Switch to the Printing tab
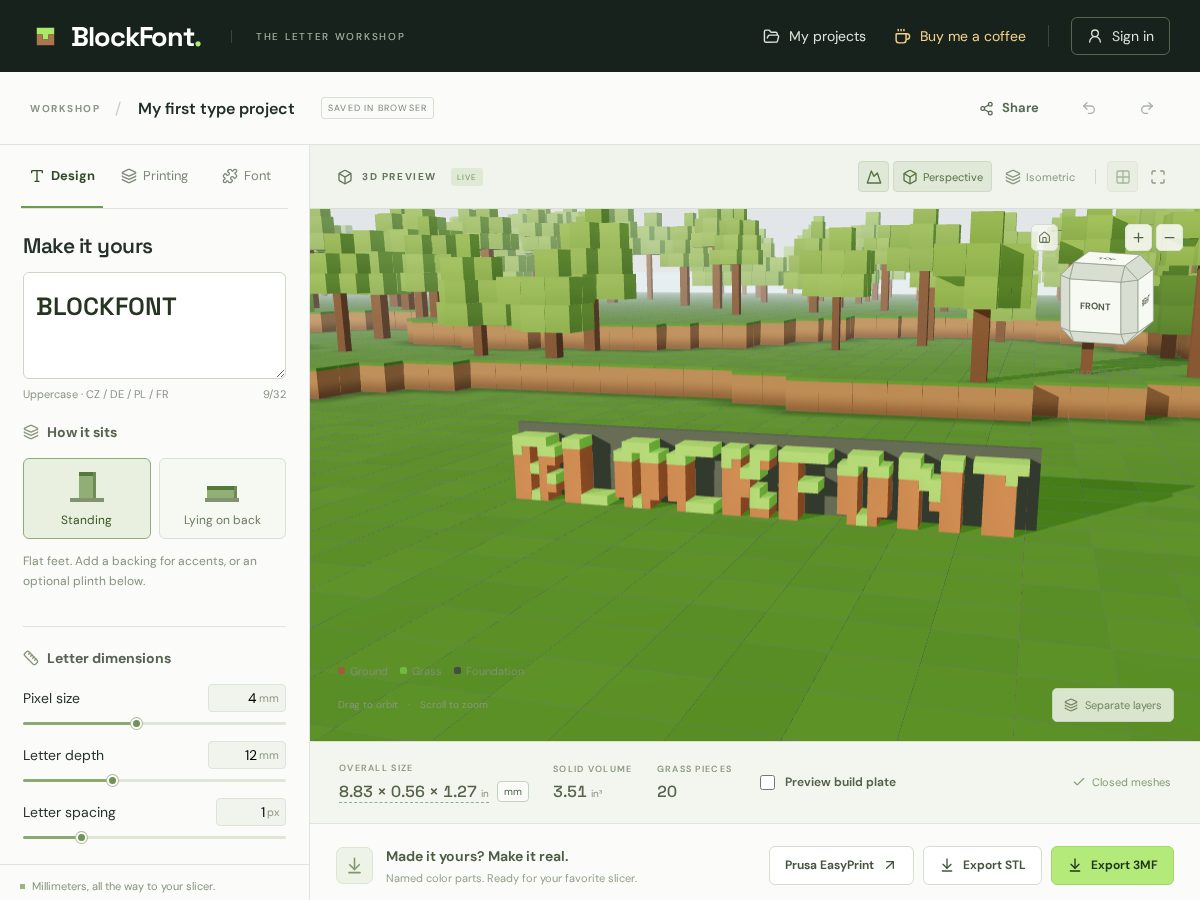Screen dimensions: 1200x900 (x=154, y=176)
